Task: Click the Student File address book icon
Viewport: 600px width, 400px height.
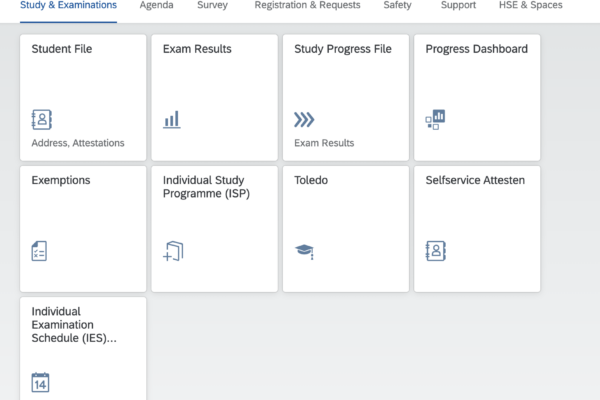Action: [42, 119]
